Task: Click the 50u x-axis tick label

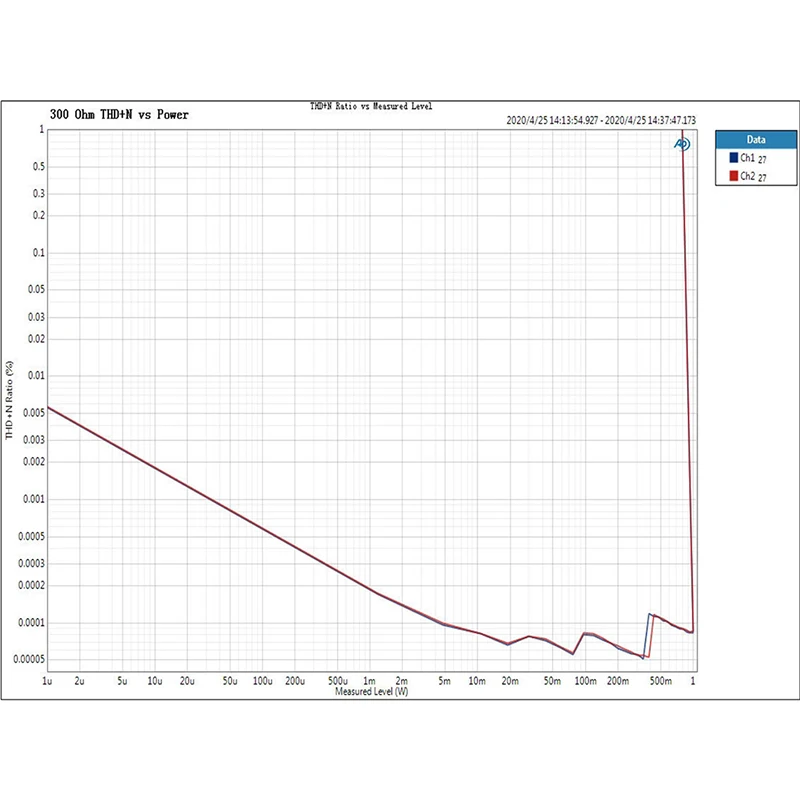Action: 230,681
